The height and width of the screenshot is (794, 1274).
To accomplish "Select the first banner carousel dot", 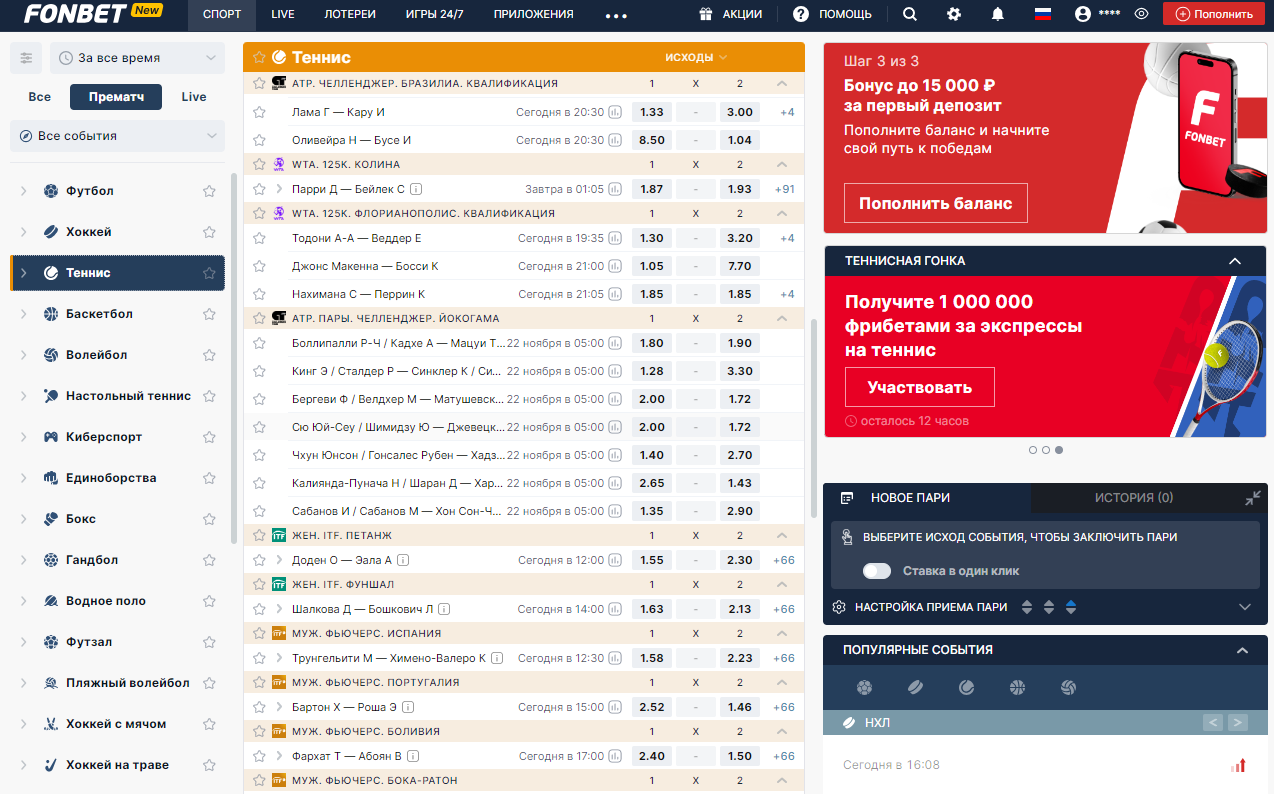I will [1033, 450].
